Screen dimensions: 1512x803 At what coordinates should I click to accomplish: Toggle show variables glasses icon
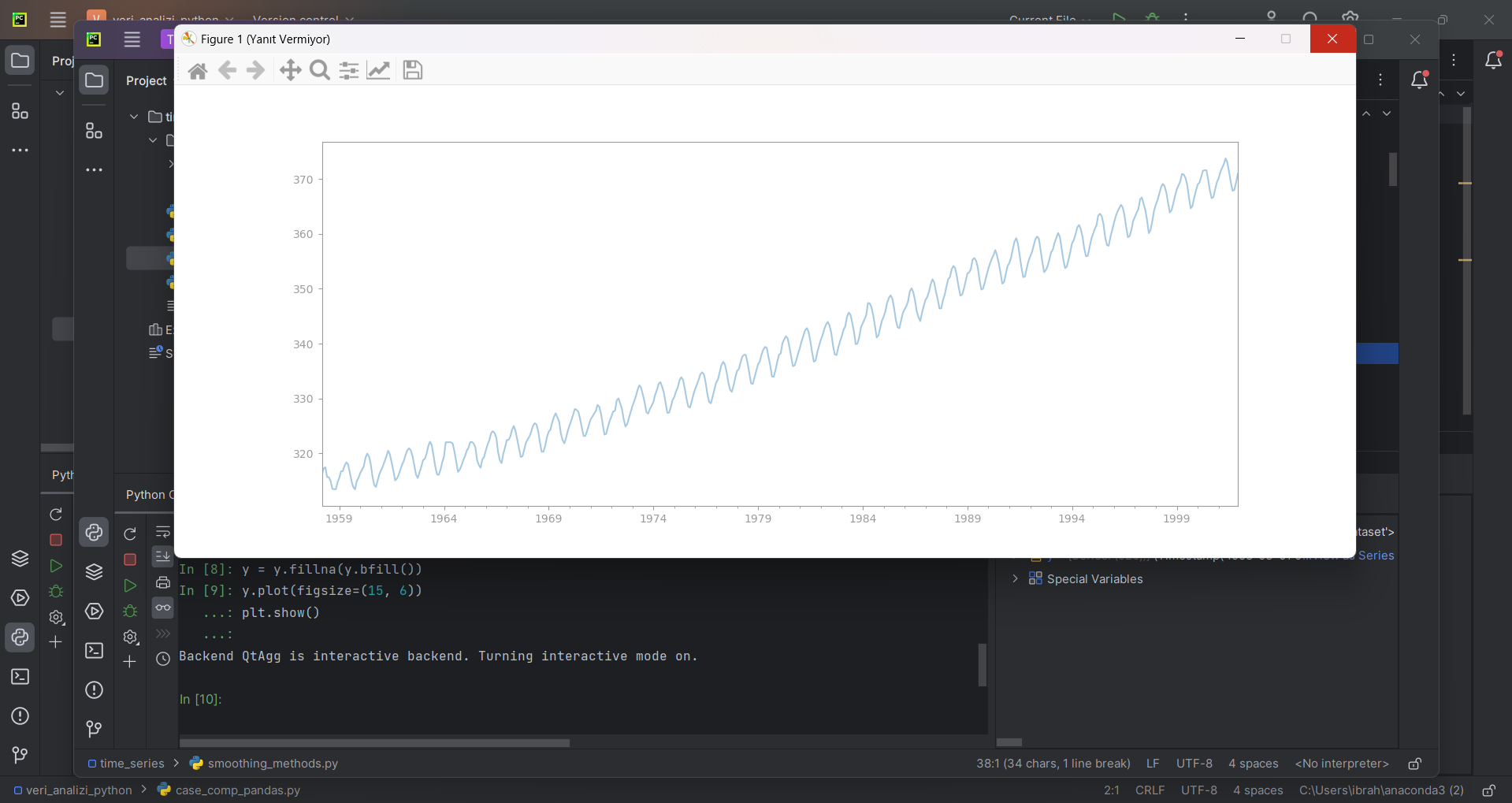coord(163,608)
